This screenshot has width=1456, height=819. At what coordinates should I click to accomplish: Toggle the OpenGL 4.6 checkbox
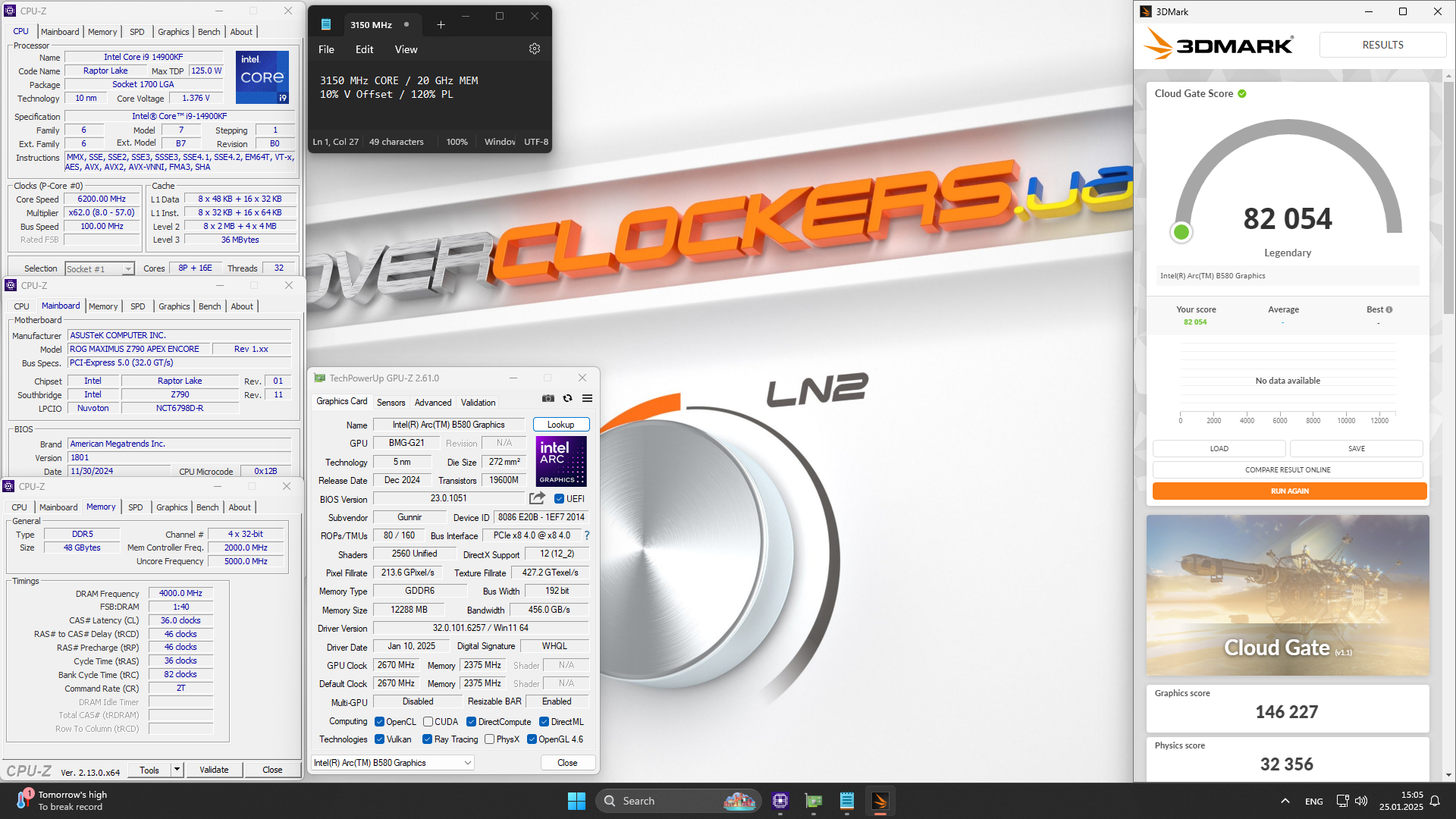point(532,739)
